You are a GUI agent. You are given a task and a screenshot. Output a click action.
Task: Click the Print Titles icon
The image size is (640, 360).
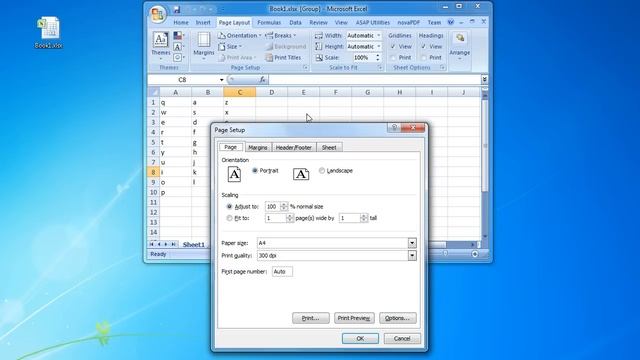pos(269,58)
